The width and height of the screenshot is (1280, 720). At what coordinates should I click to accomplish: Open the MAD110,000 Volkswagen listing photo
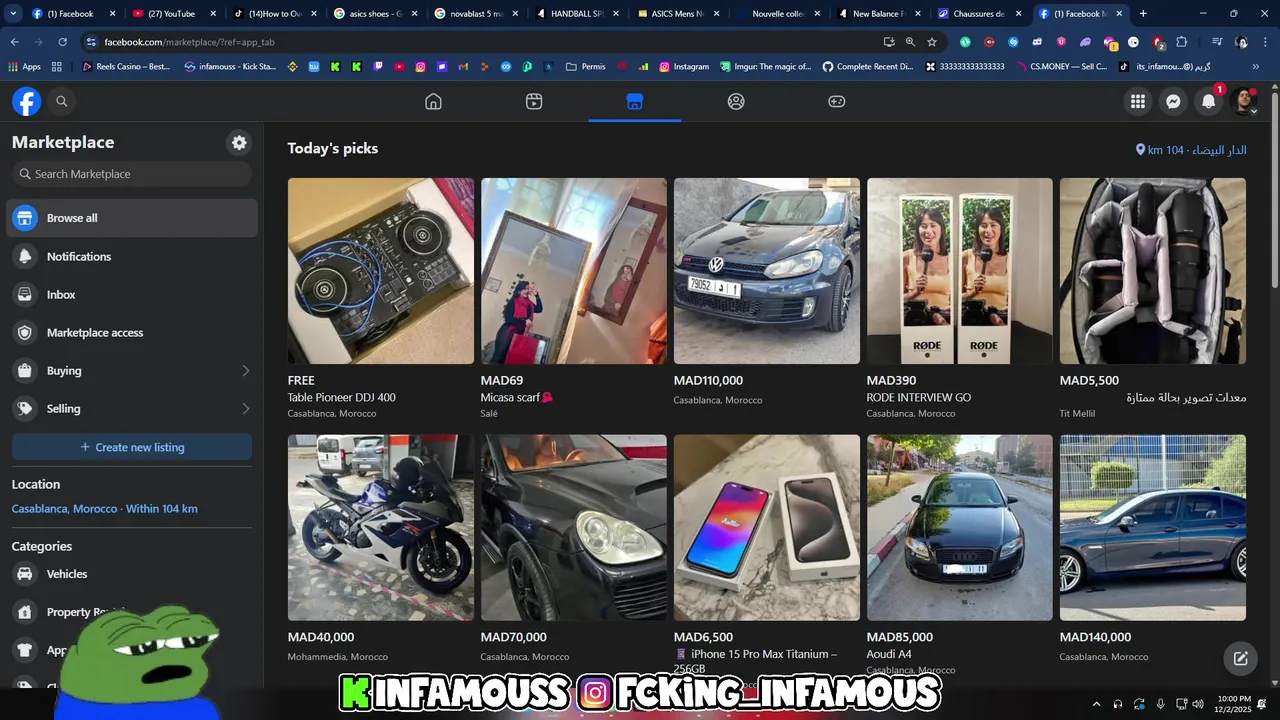tap(767, 271)
